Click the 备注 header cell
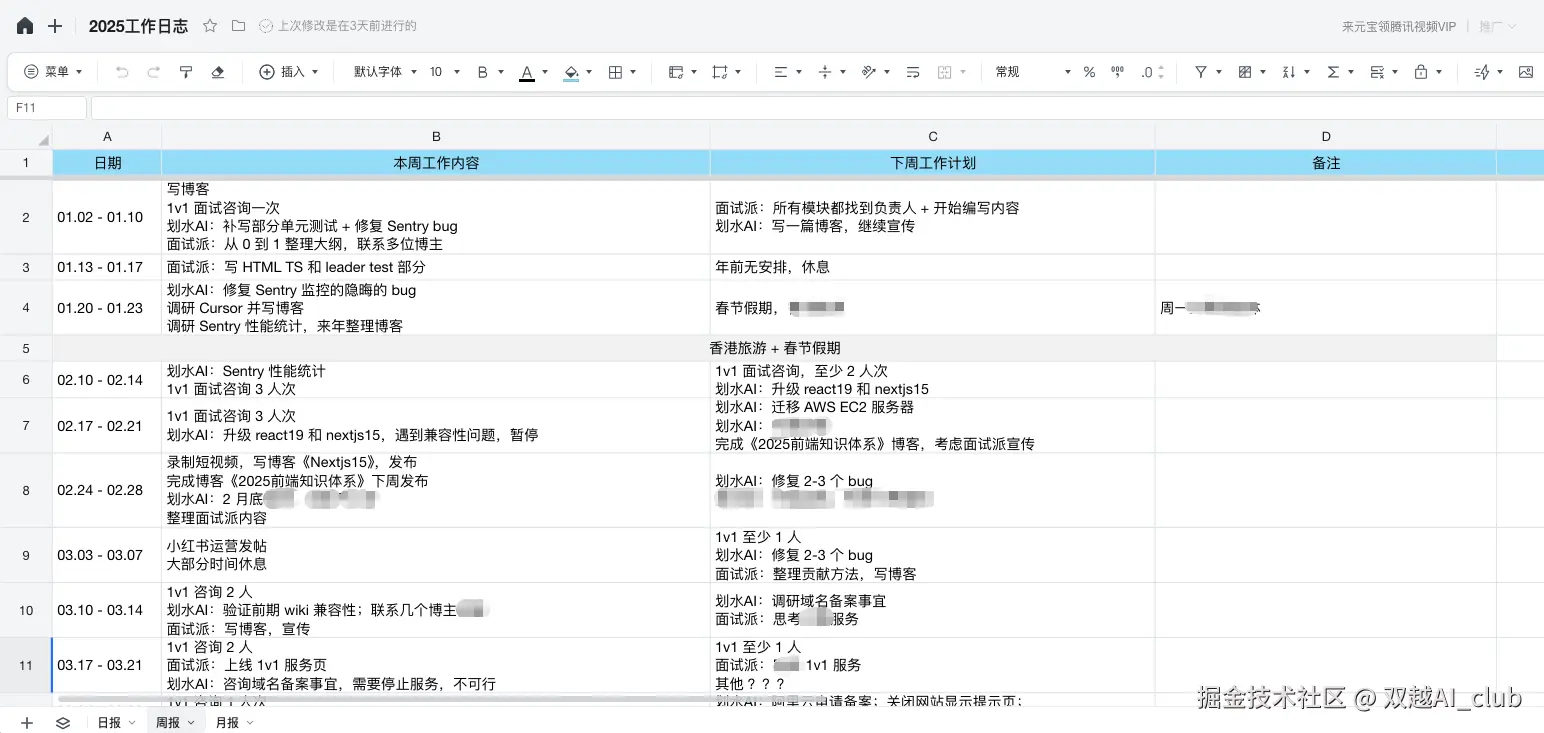This screenshot has height=733, width=1544. [1326, 163]
